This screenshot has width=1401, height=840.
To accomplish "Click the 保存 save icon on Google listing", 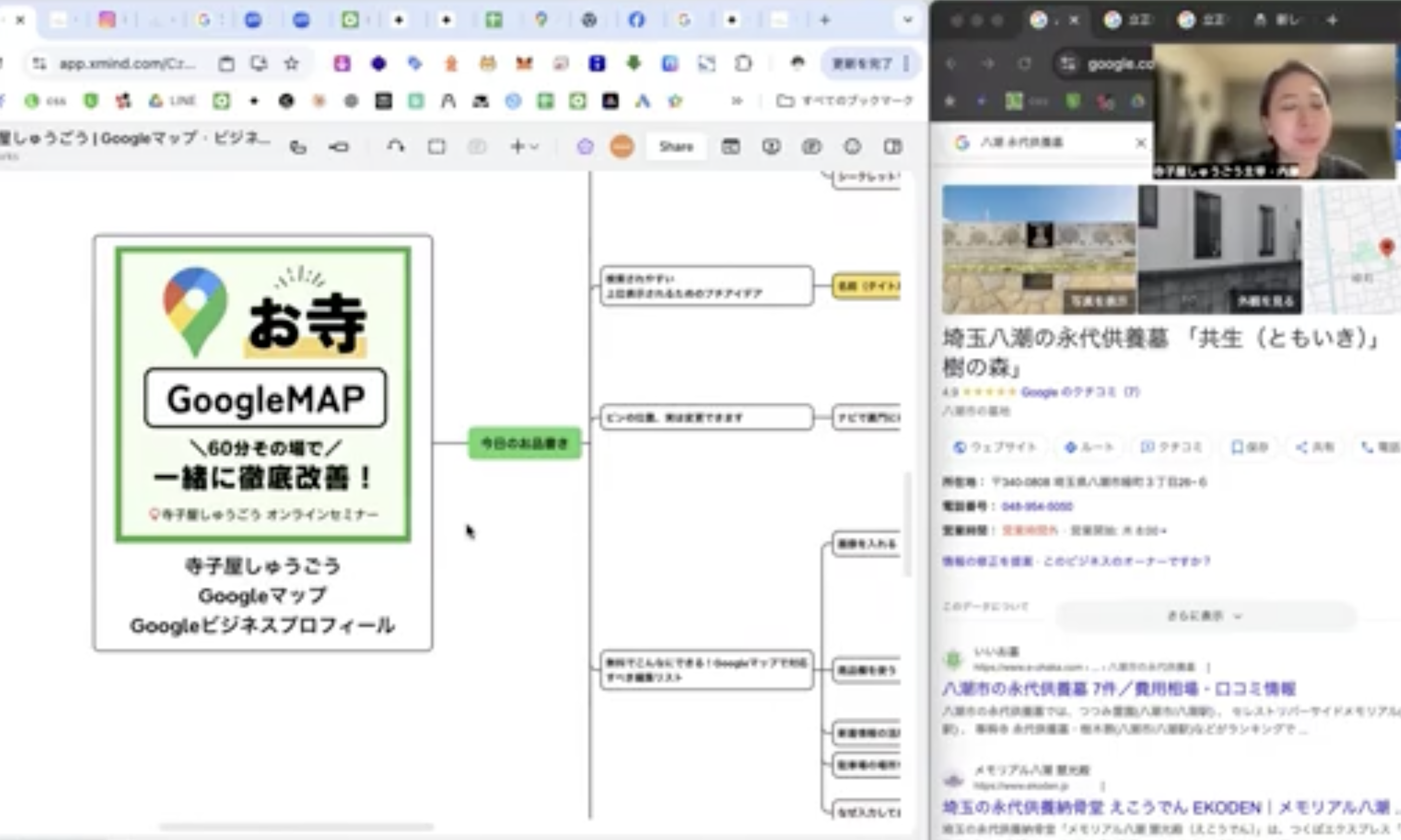I will pos(1249,447).
